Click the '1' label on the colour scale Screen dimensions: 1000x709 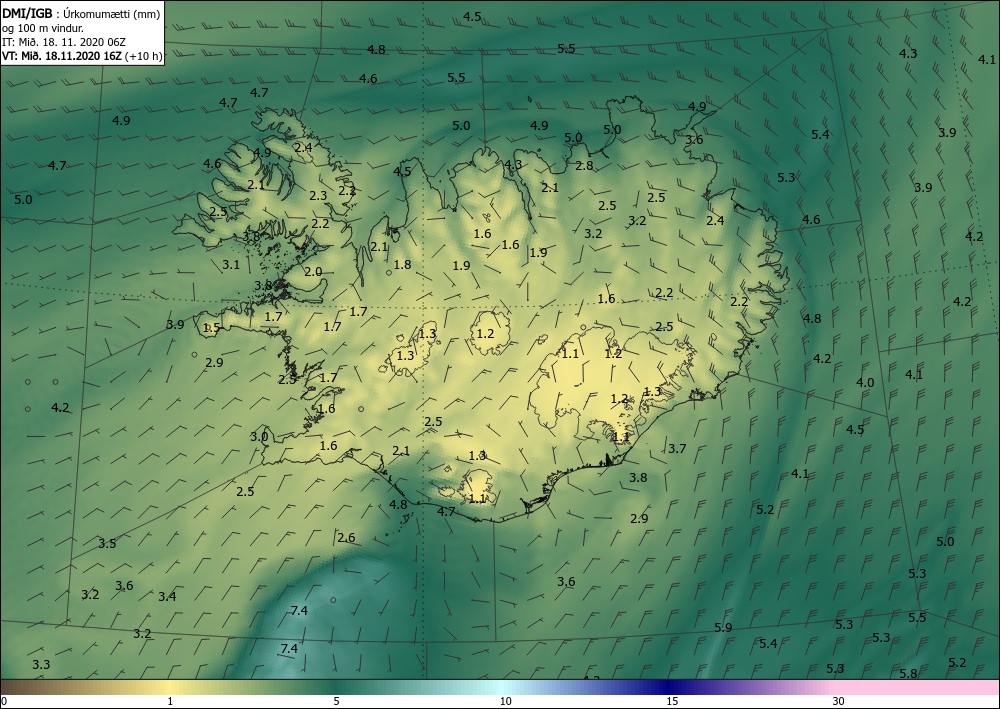coord(170,702)
